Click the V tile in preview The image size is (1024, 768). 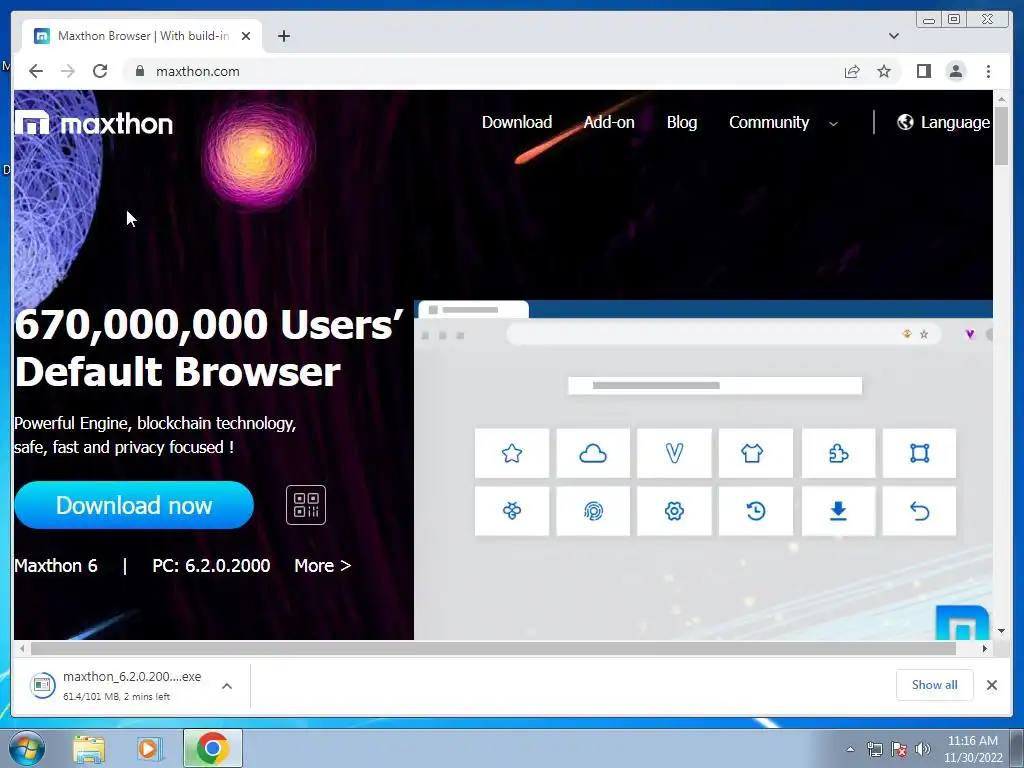[674, 453]
